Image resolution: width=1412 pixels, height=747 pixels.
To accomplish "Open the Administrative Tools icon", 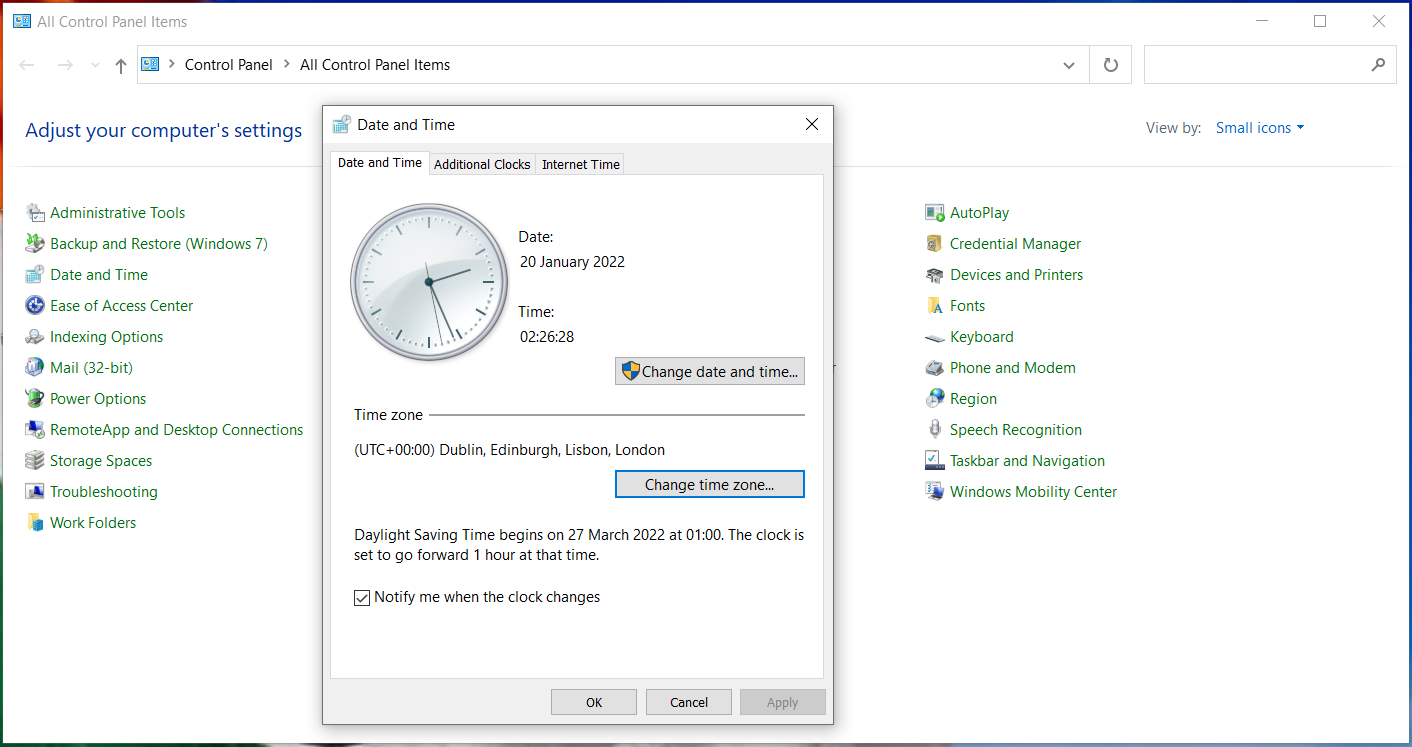I will pos(35,213).
